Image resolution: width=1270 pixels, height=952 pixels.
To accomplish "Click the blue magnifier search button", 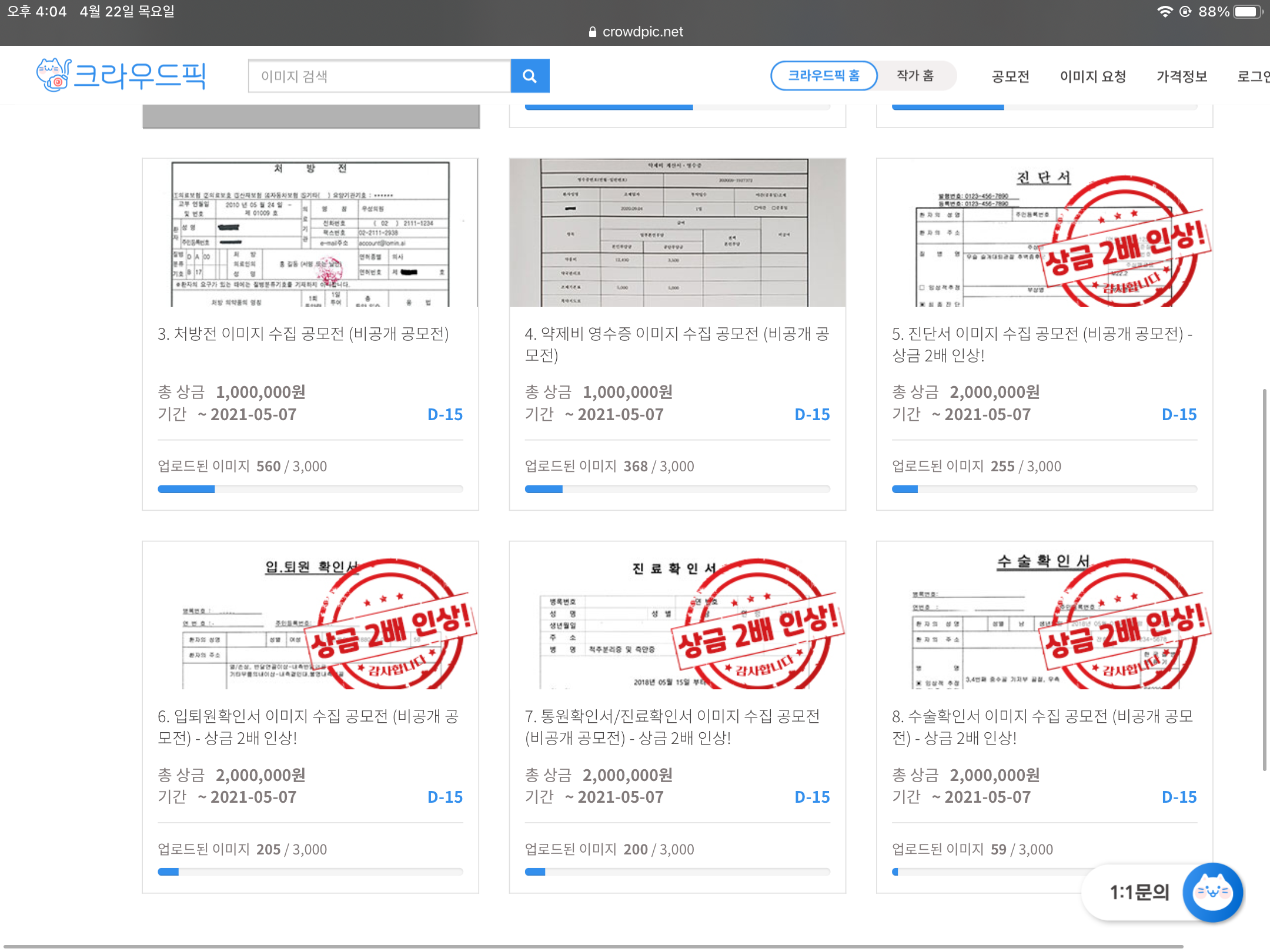I will coord(530,76).
